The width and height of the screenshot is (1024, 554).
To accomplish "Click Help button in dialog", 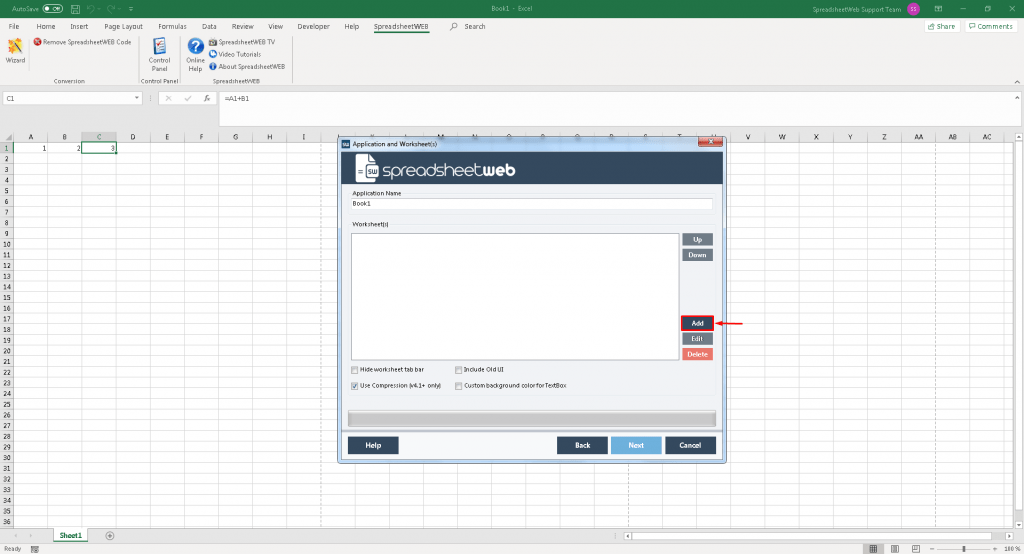I will click(373, 446).
